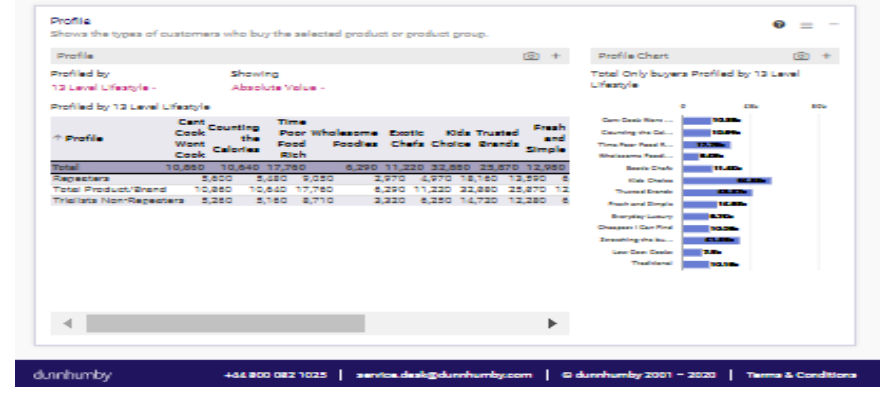Minimize the Profile widget with the dash icon
The width and height of the screenshot is (886, 396).
(834, 24)
